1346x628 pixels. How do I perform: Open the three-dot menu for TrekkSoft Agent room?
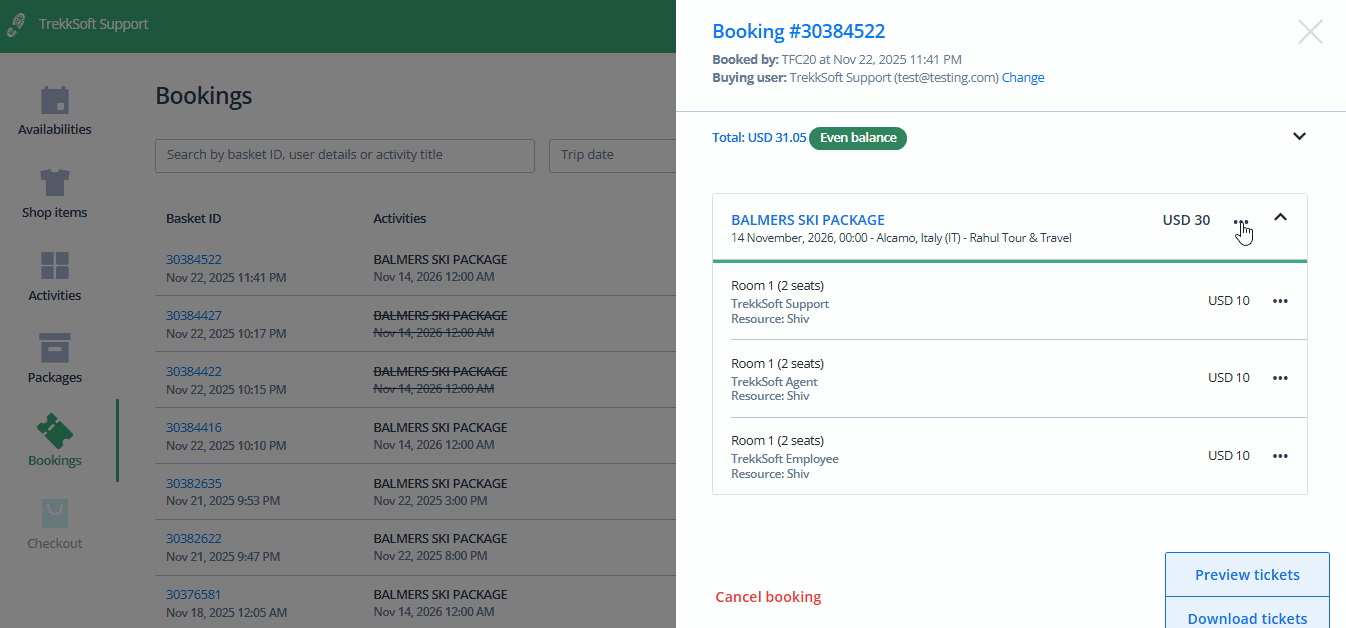pyautogui.click(x=1281, y=377)
